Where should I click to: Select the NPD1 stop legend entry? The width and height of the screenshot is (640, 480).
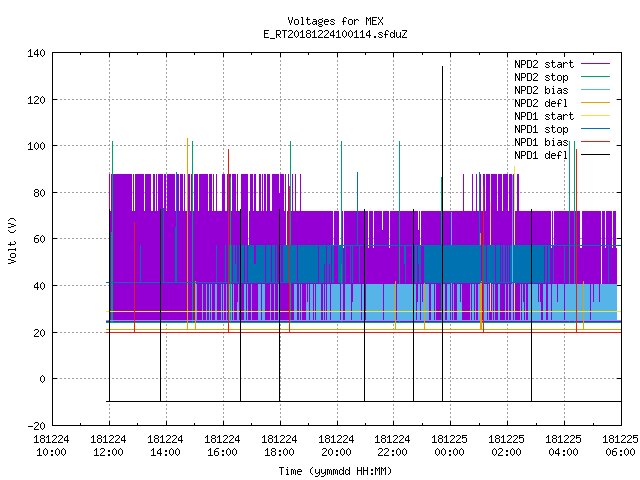541,129
